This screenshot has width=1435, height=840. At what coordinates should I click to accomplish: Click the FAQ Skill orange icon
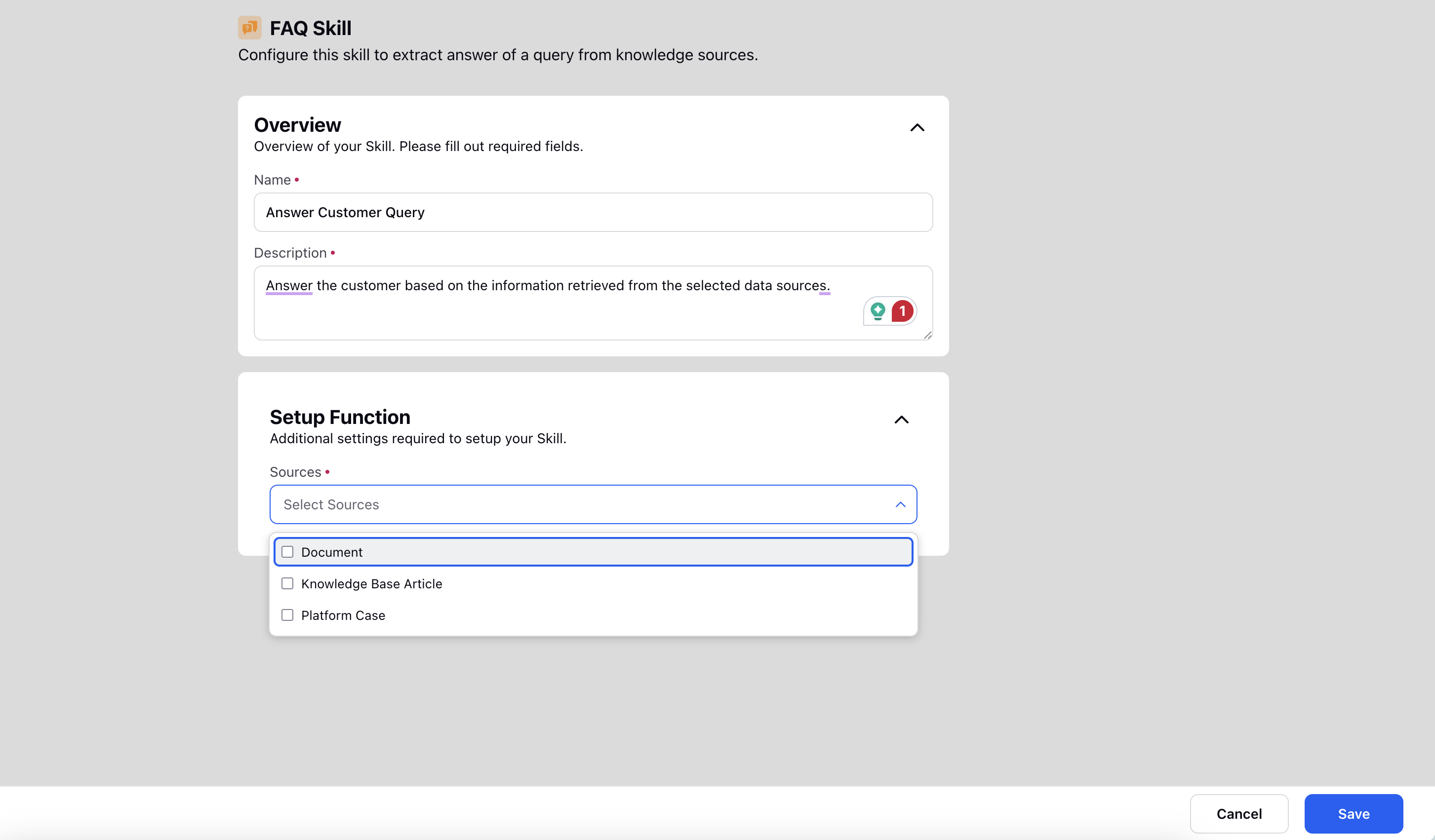point(249,28)
